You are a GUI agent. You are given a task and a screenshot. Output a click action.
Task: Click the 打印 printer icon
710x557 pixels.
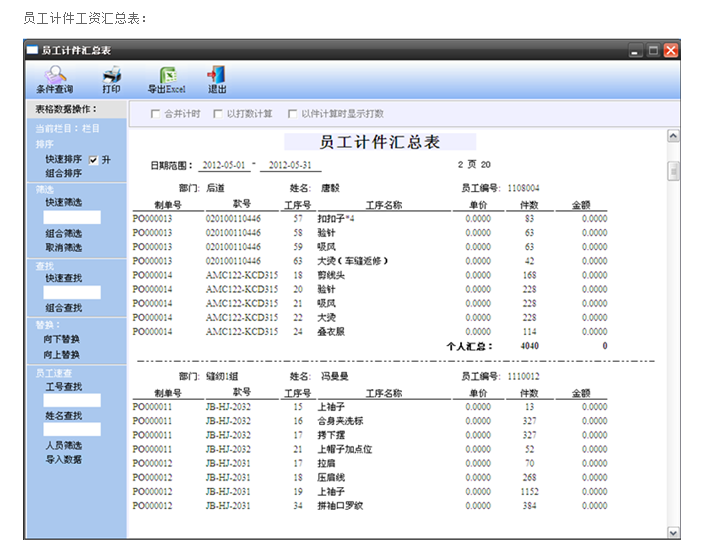111,76
